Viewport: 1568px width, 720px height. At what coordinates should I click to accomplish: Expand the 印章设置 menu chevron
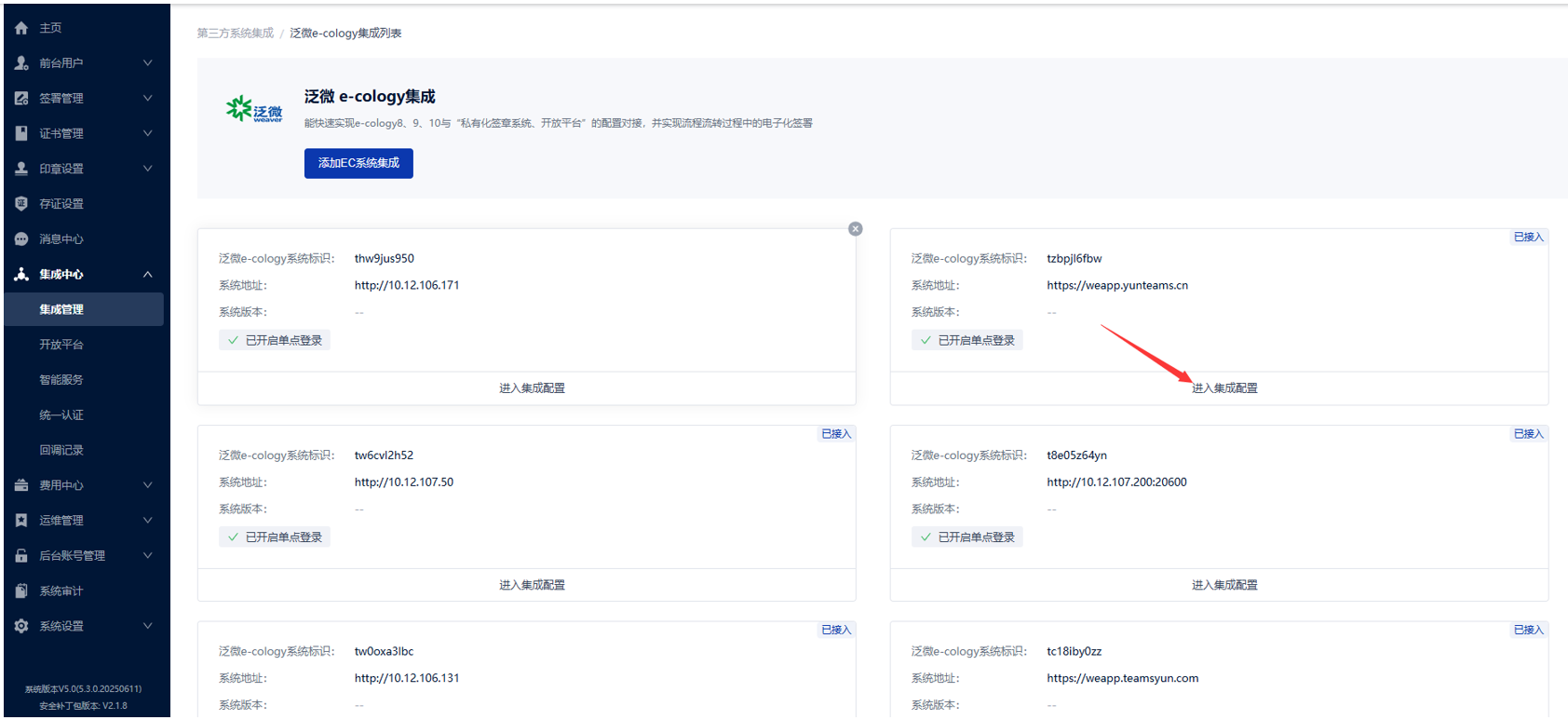[x=147, y=169]
